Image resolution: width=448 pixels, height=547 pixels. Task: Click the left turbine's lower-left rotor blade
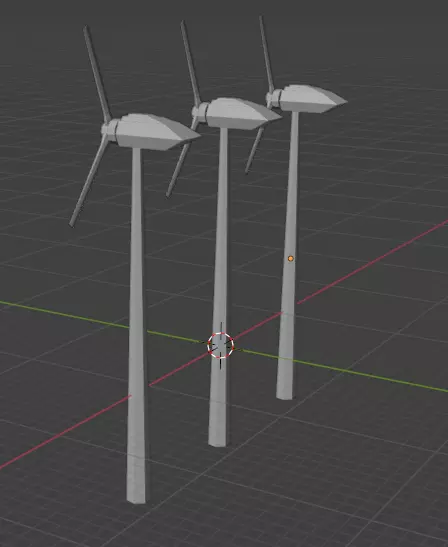pos(89,181)
